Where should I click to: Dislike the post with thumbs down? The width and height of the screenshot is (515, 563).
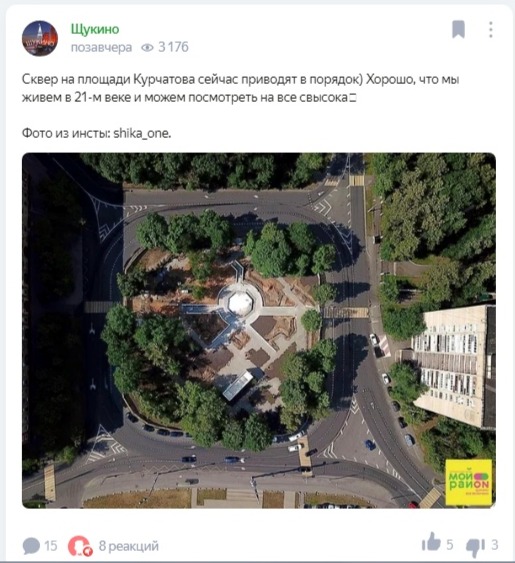tap(475, 548)
